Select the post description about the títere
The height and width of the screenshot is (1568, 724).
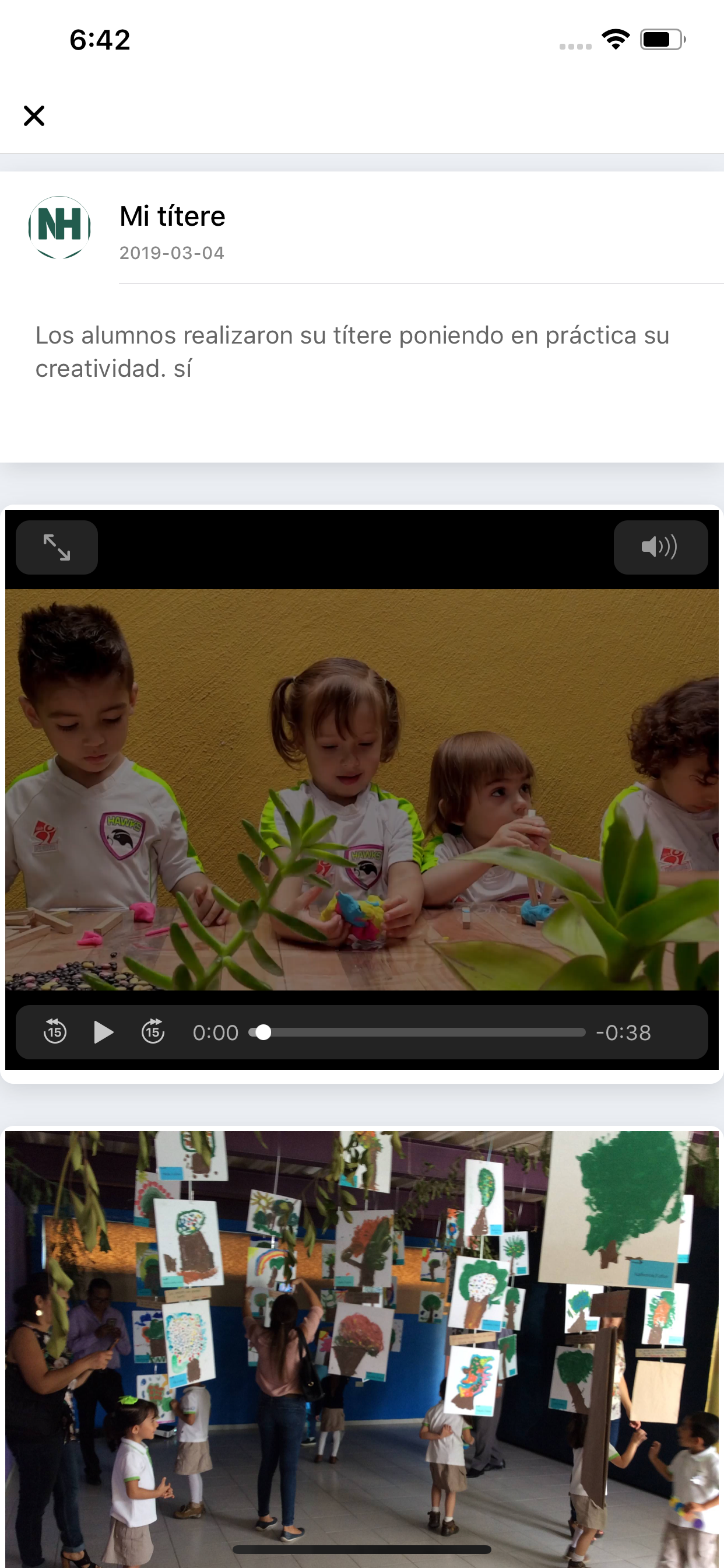click(x=352, y=352)
